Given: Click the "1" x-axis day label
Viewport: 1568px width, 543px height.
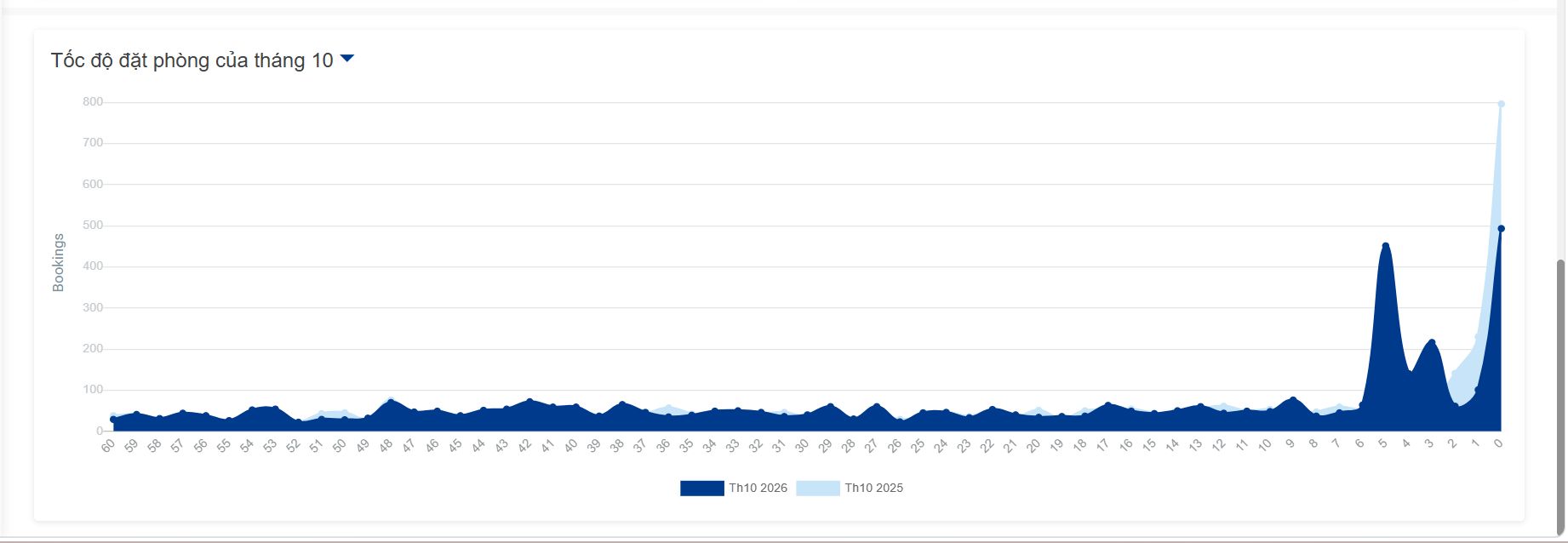Looking at the screenshot, I should pos(1475,443).
